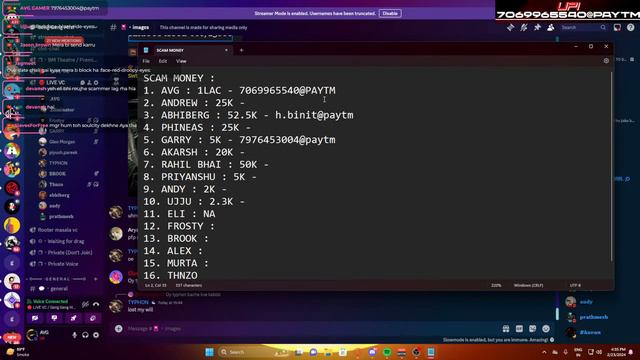Screen dimensions: 640x360
Task: Open the Discord inbox icon
Action: (x=617, y=27)
